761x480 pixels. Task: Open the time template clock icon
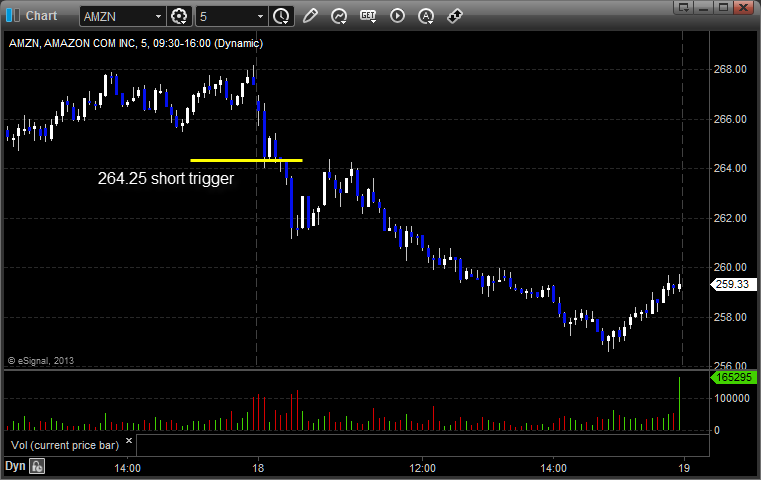pyautogui.click(x=281, y=17)
